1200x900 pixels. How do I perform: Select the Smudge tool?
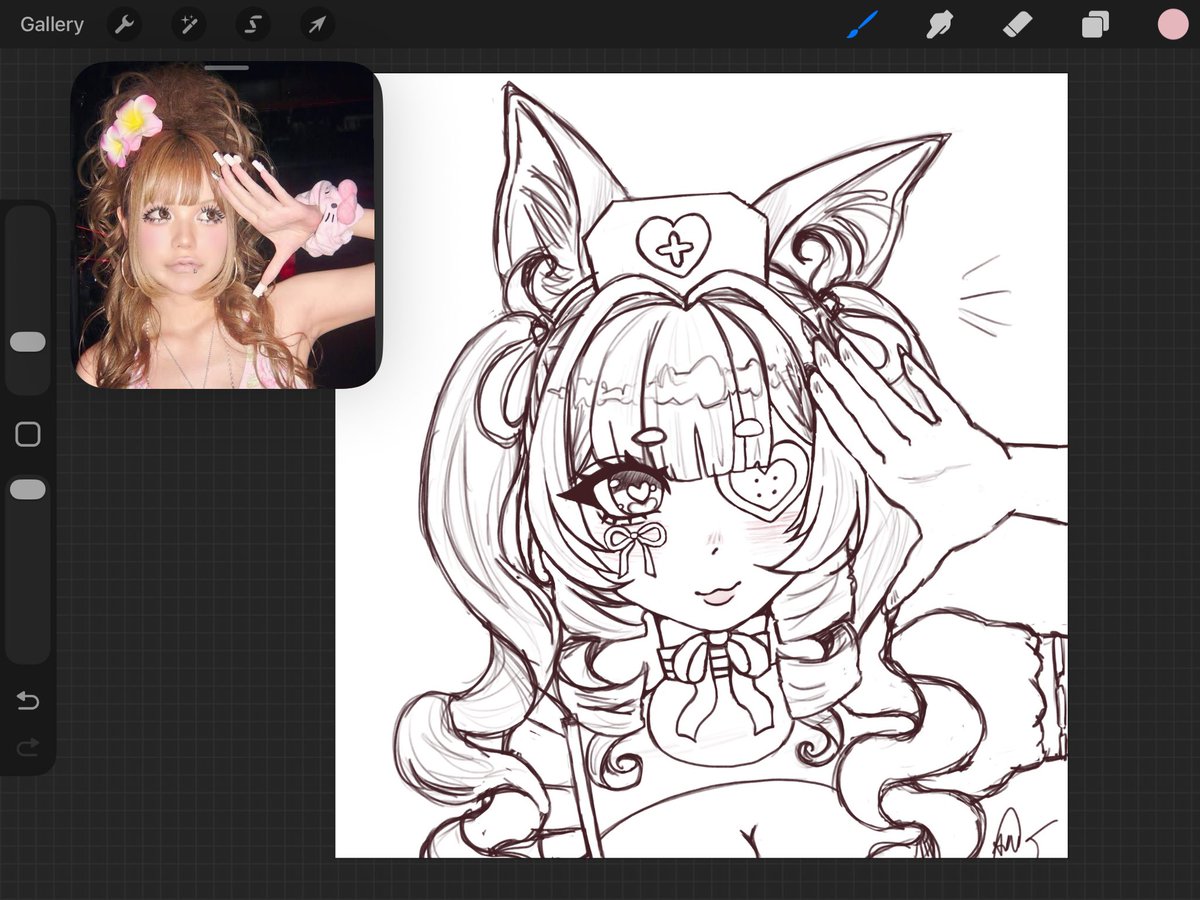tap(939, 24)
